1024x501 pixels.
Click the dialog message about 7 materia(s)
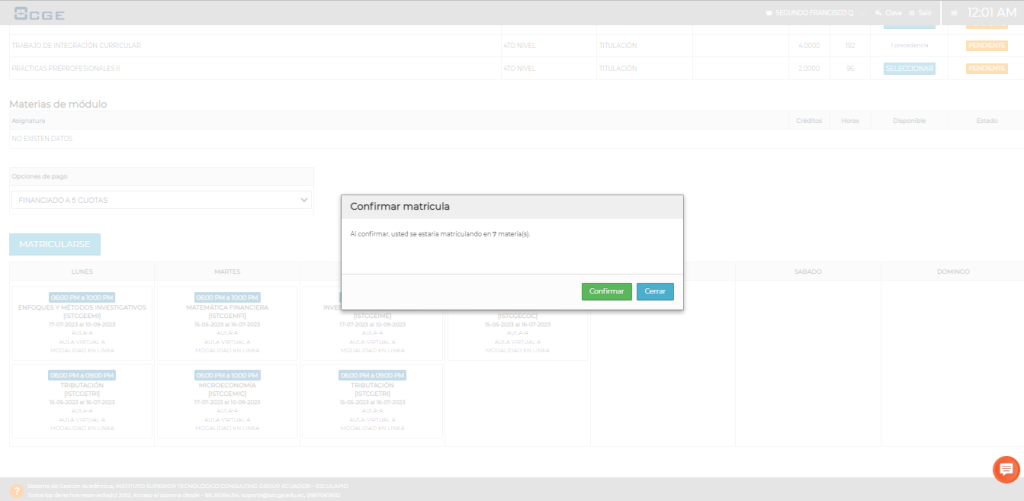click(x=440, y=234)
